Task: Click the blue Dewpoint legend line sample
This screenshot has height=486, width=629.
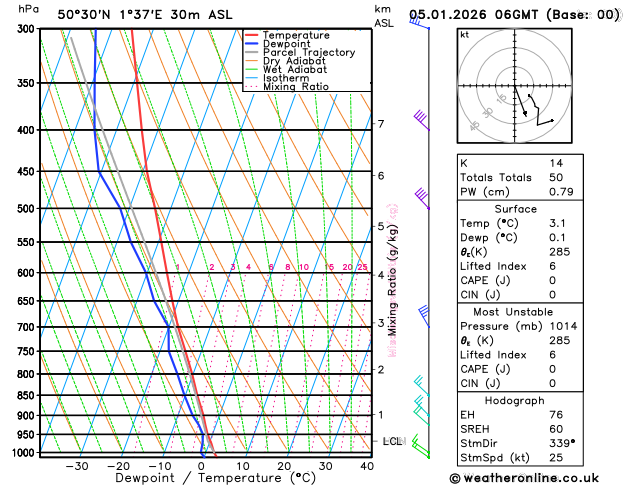Action: (x=252, y=44)
